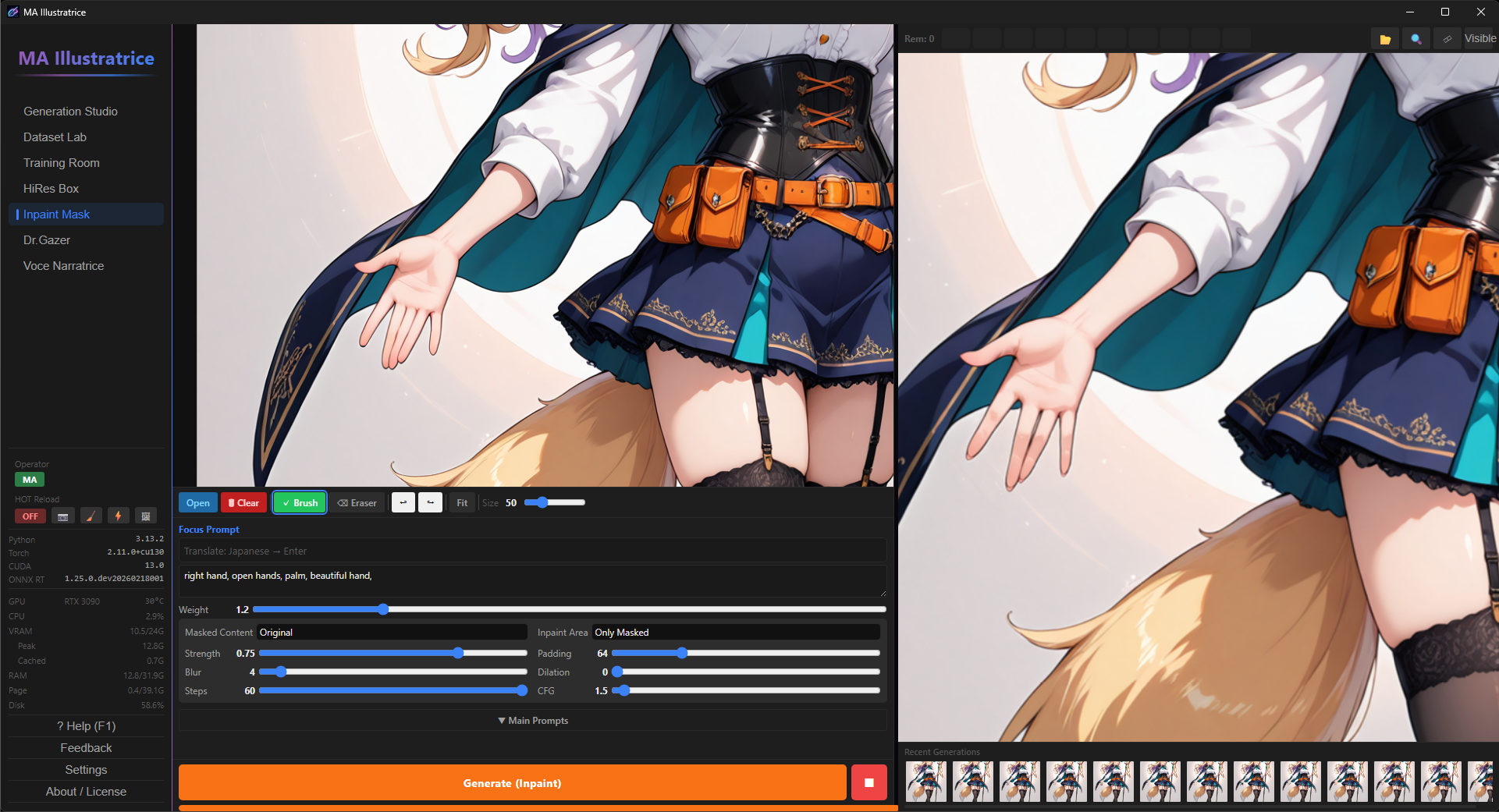Toggle HOT Reload from OFF
The image size is (1499, 812).
(x=30, y=516)
